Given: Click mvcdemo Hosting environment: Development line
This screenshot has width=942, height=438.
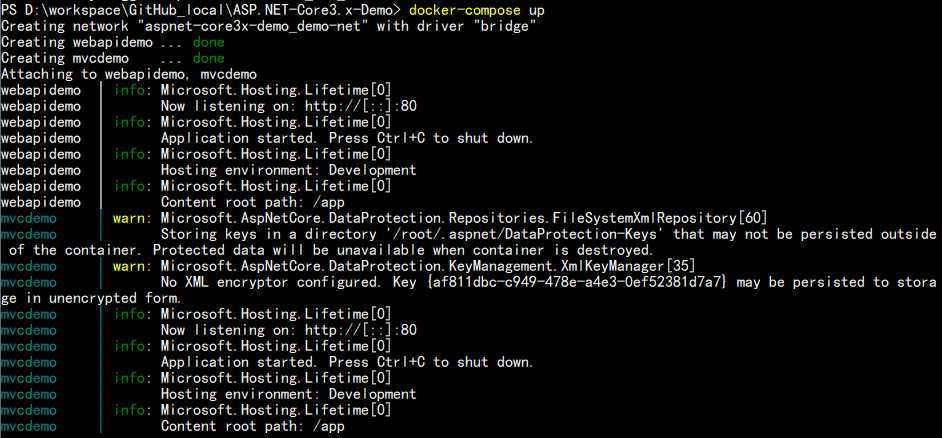Looking at the screenshot, I should [x=288, y=394].
